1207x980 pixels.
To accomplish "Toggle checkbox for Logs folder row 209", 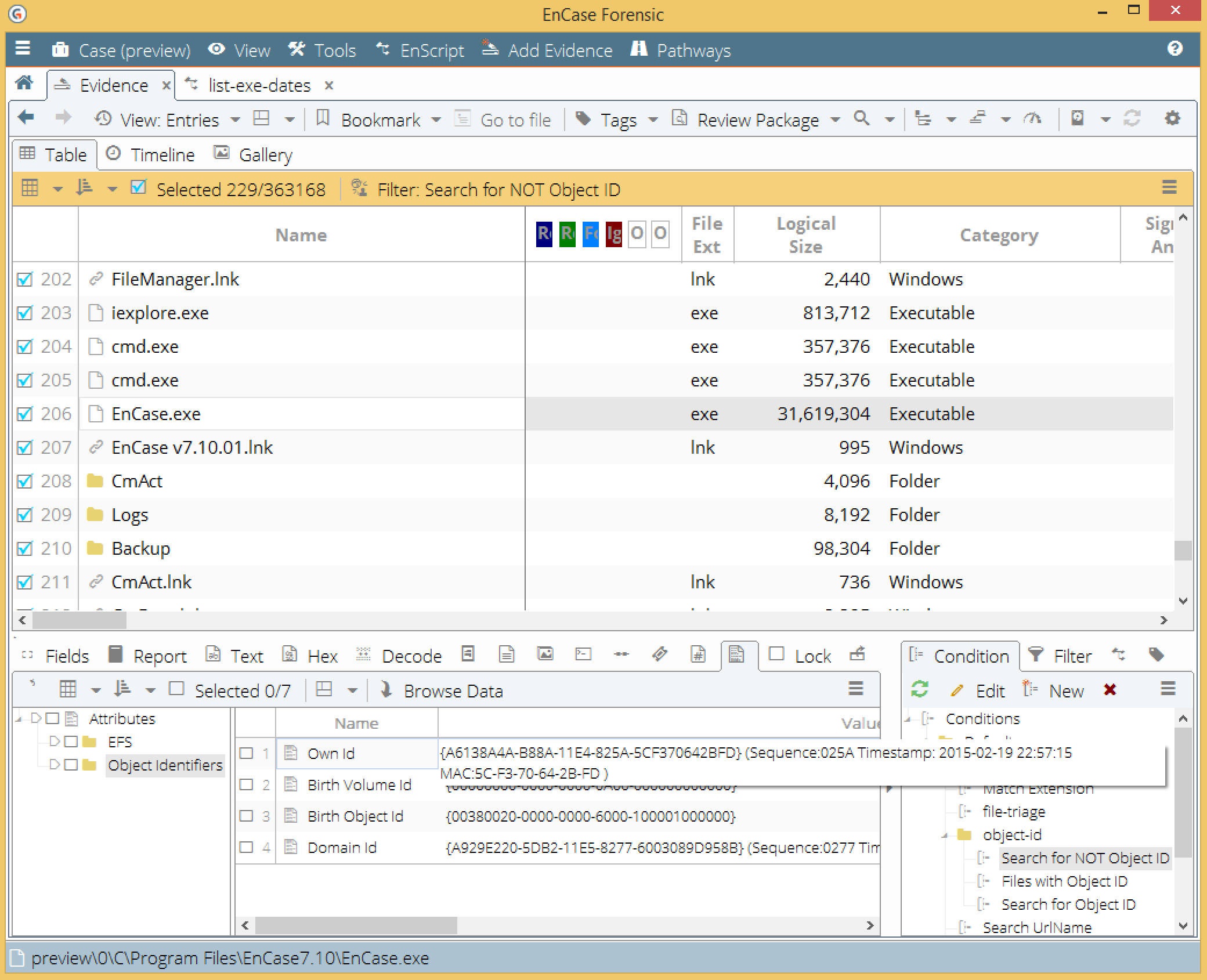I will point(26,514).
